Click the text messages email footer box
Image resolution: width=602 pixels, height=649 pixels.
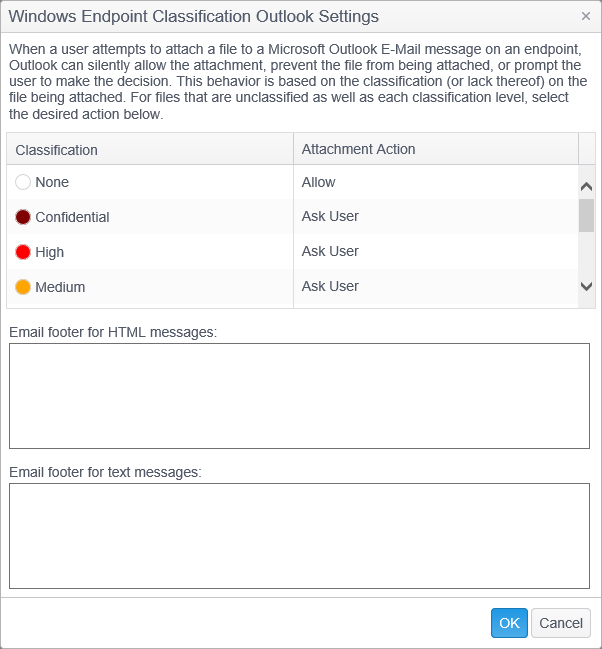coord(299,536)
